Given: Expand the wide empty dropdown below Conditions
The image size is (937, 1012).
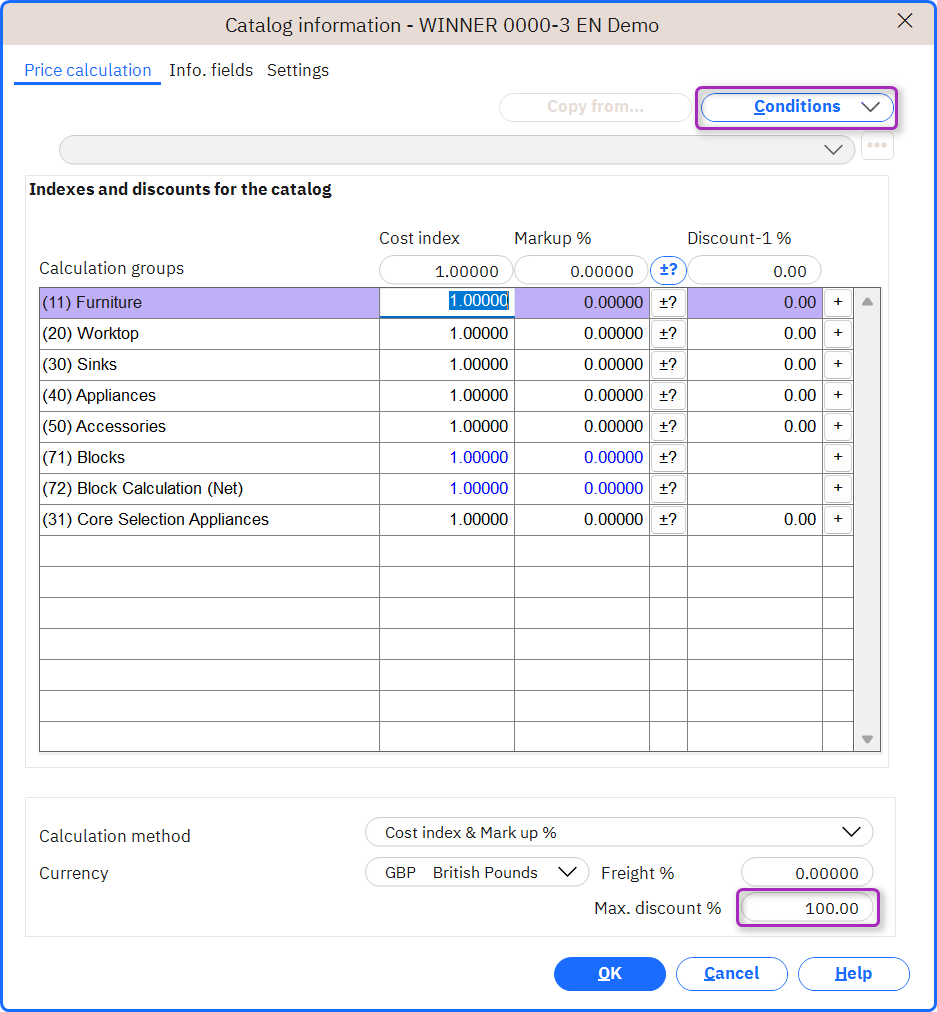Looking at the screenshot, I should (x=457, y=150).
